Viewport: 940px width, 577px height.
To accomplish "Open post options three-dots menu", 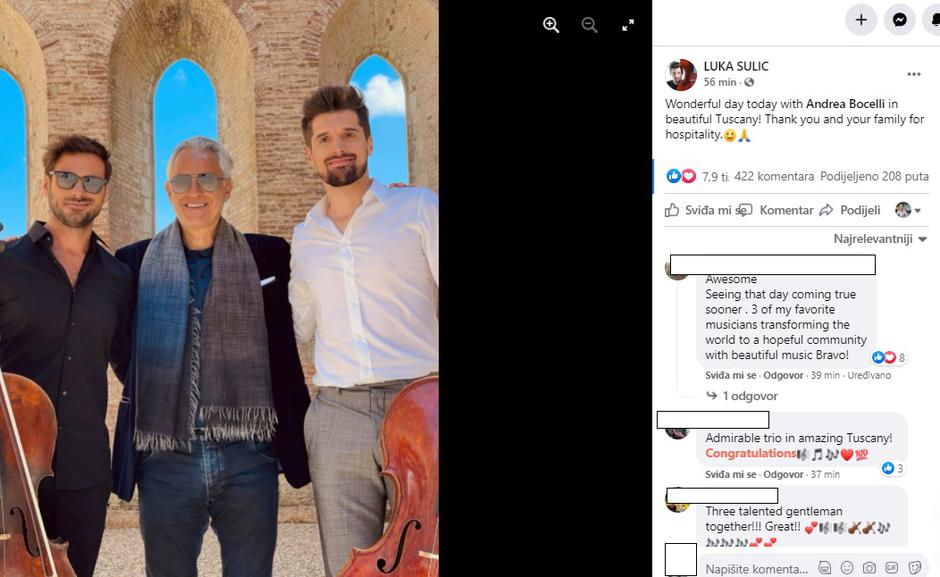I will click(914, 74).
